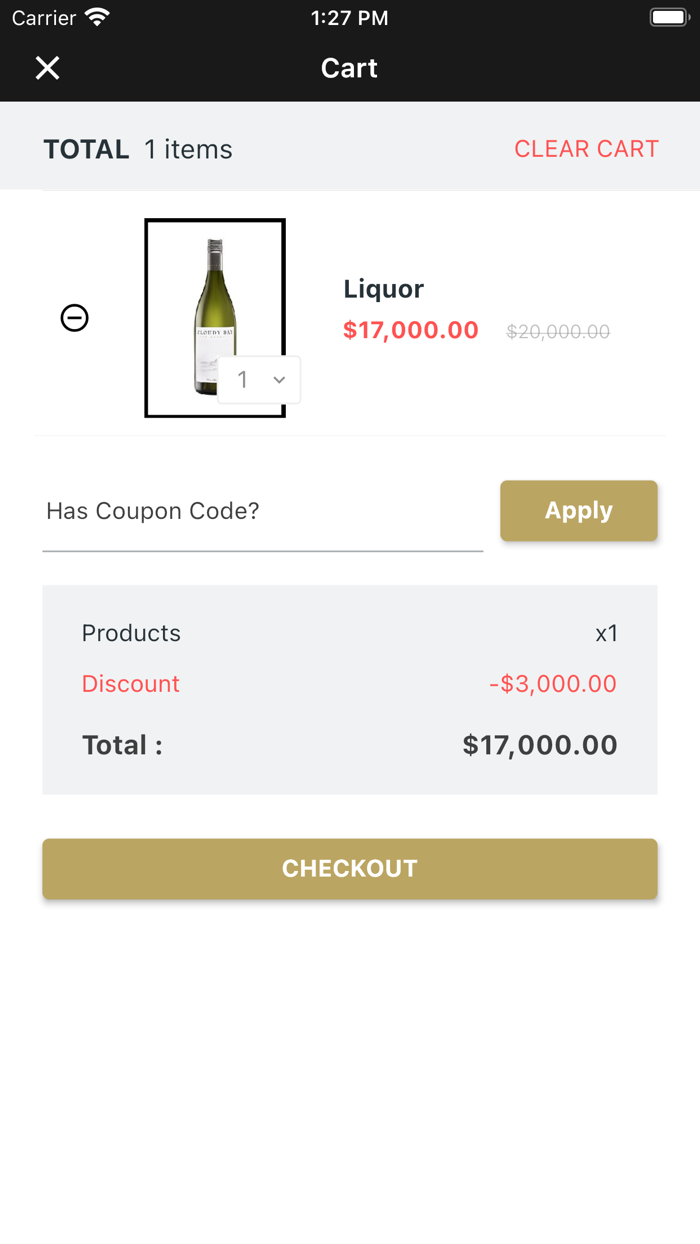The height and width of the screenshot is (1244, 700).
Task: Select TOTAL 1 items label
Action: (x=137, y=148)
